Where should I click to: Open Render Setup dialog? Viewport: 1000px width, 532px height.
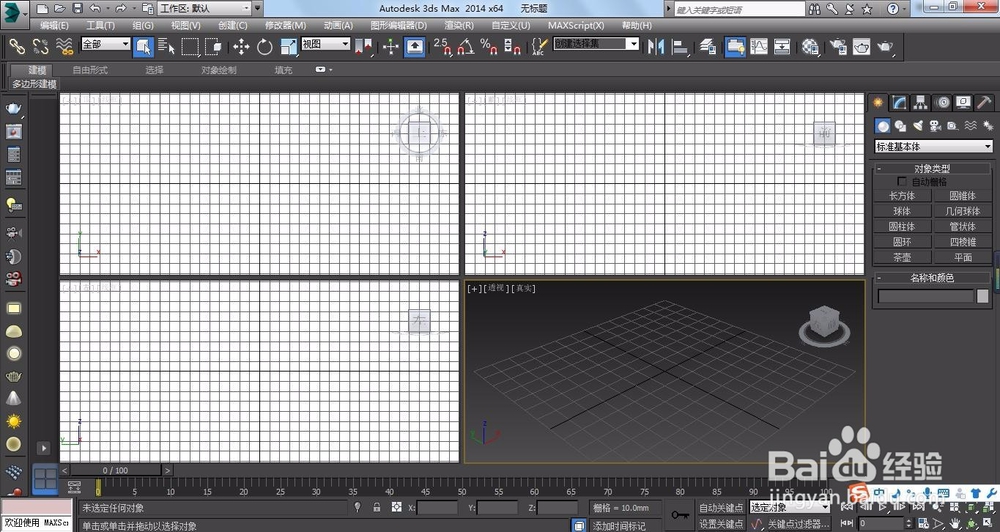coord(838,47)
